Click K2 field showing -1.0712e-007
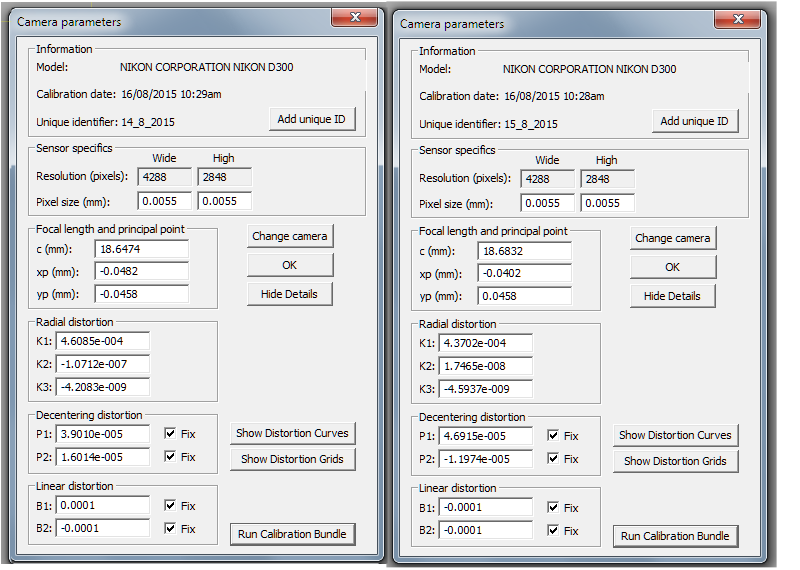This screenshot has height=570, width=800. coord(103,364)
